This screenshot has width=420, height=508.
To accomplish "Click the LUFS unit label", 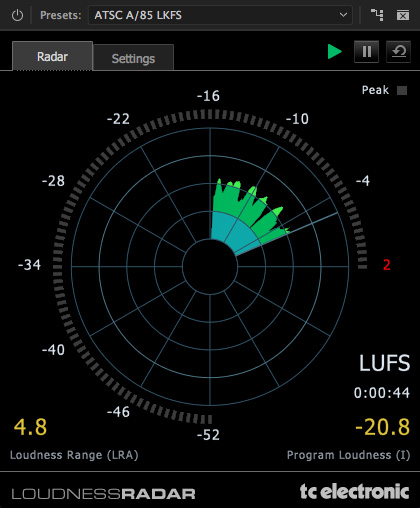I will click(384, 363).
